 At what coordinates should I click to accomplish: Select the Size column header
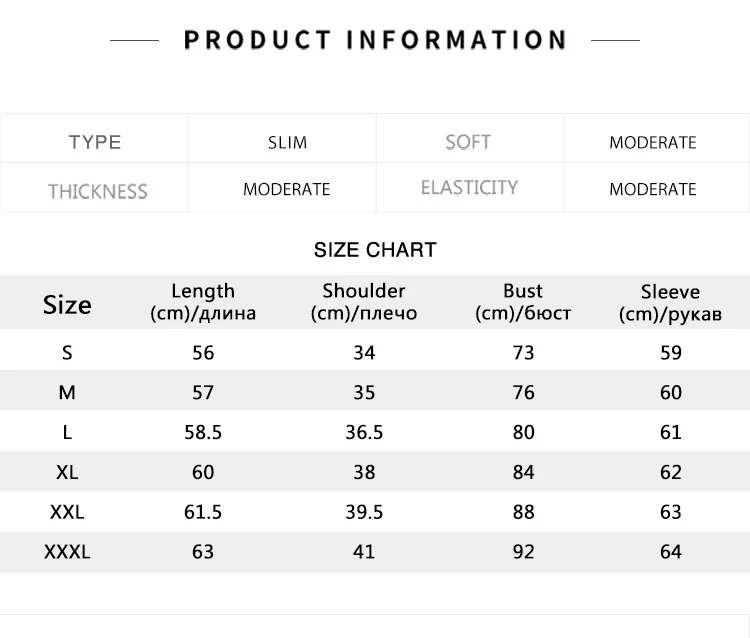tap(67, 305)
